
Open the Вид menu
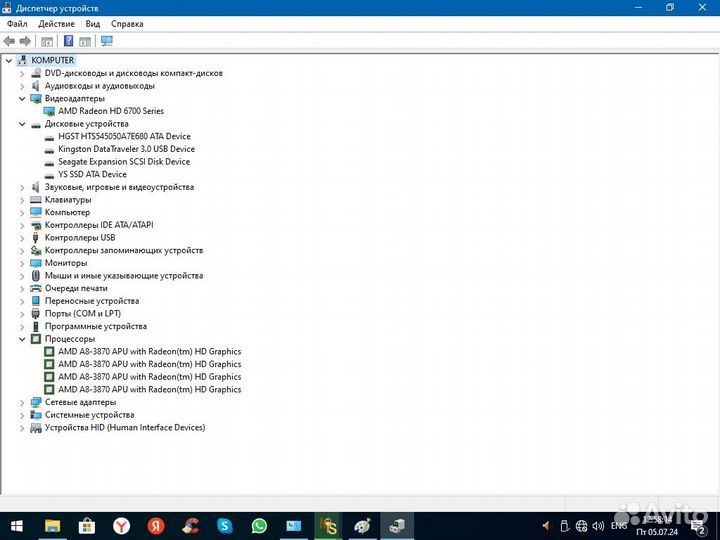pyautogui.click(x=93, y=24)
